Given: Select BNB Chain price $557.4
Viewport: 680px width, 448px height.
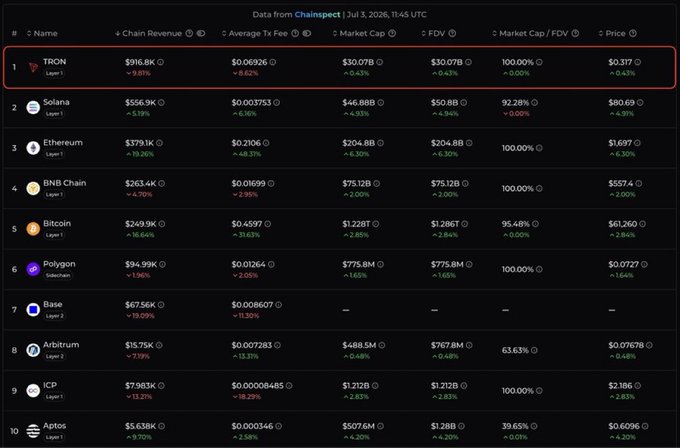Looking at the screenshot, I should [621, 183].
